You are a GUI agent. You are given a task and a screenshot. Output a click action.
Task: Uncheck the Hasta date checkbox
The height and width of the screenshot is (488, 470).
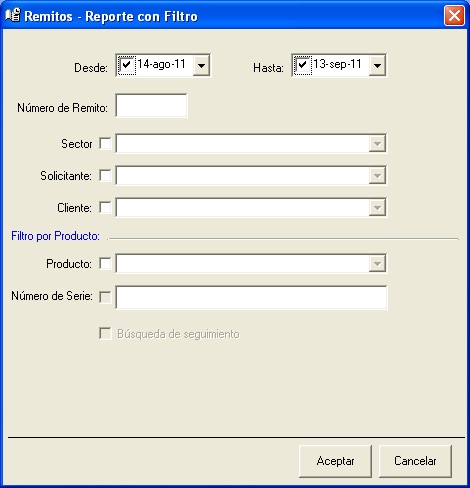(x=303, y=65)
